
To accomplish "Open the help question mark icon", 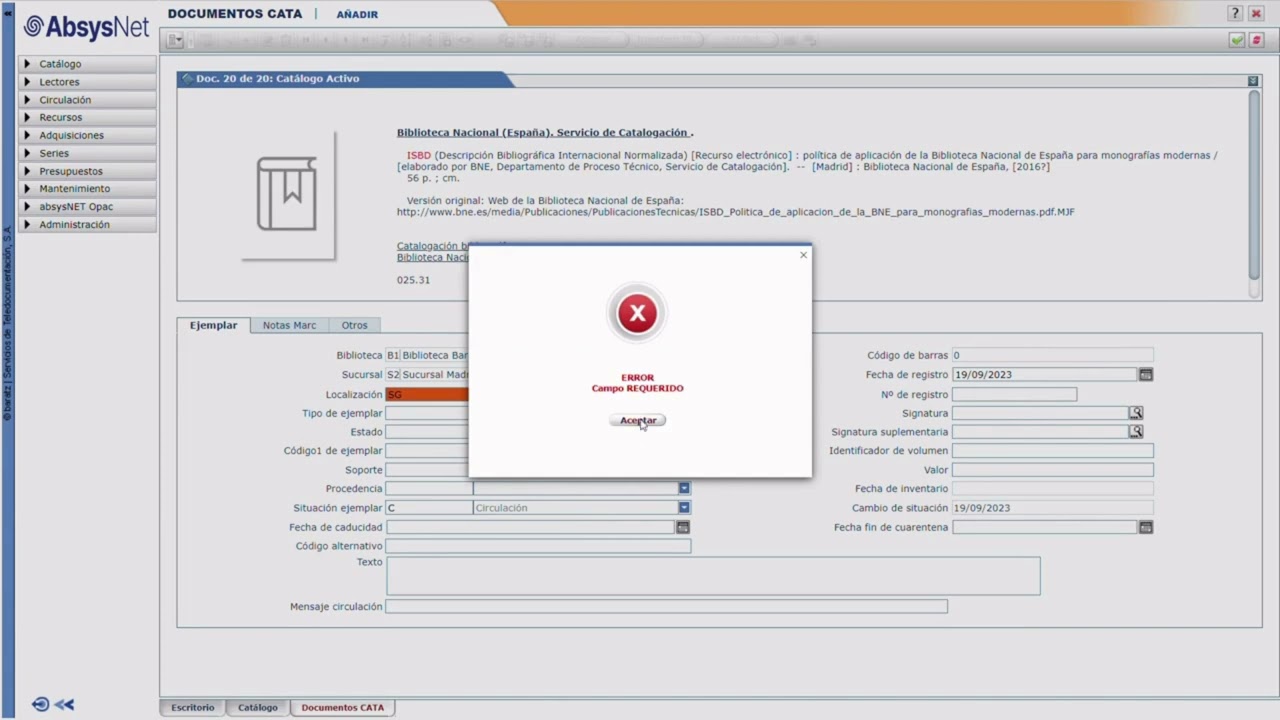I will [1236, 13].
